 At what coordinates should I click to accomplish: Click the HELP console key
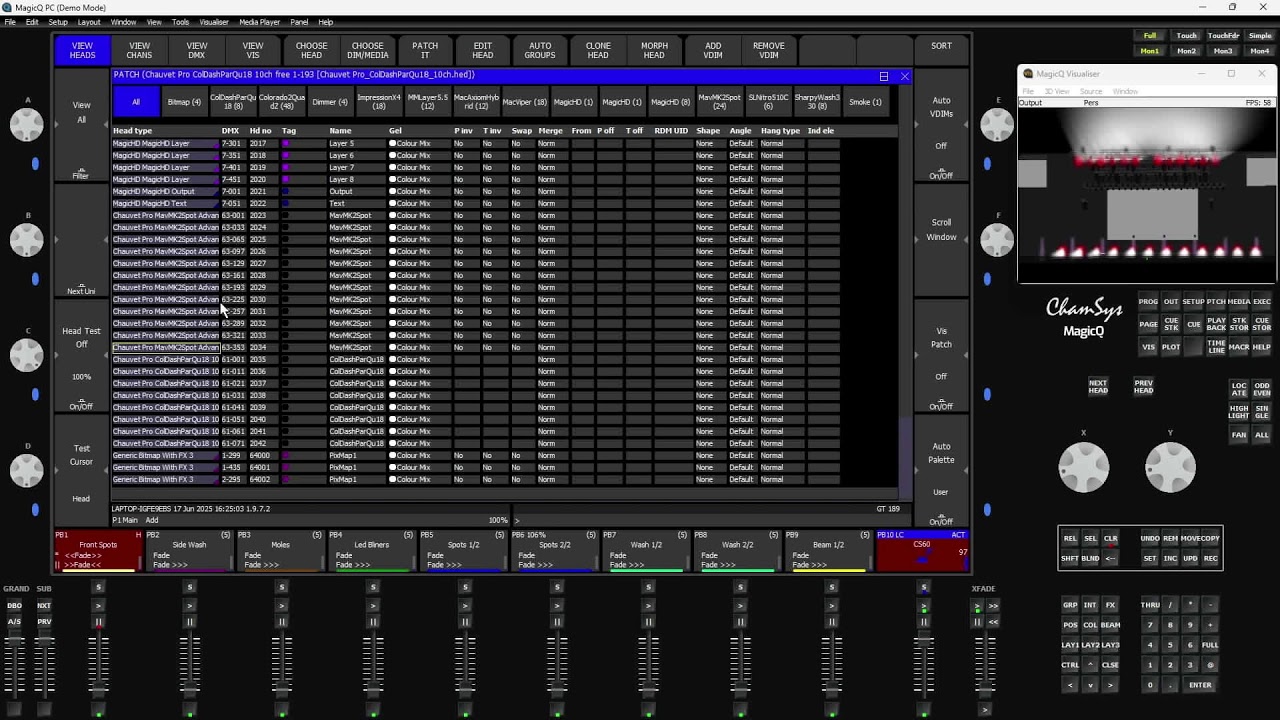[x=1262, y=347]
